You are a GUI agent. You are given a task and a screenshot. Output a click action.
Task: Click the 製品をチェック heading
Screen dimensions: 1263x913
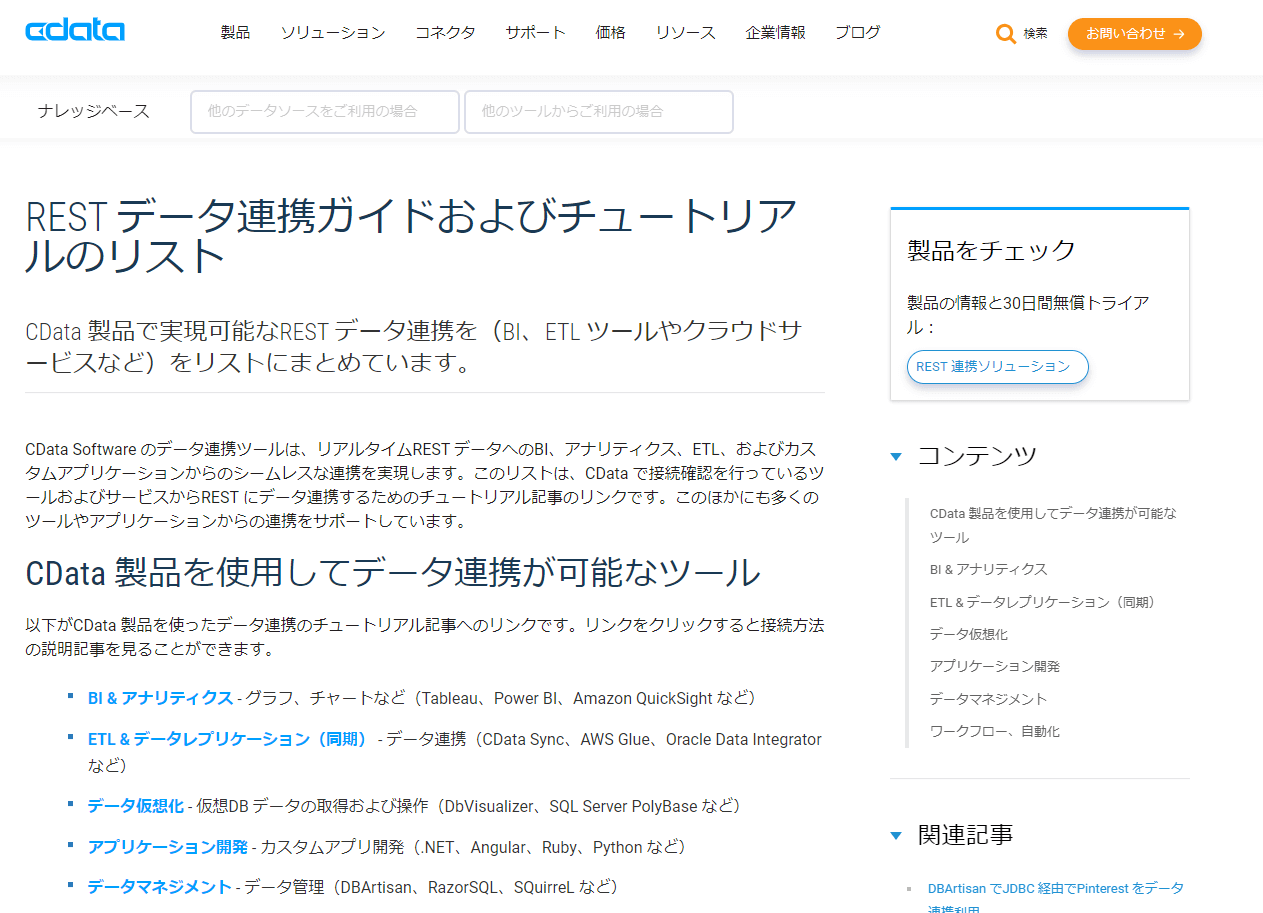tap(991, 250)
